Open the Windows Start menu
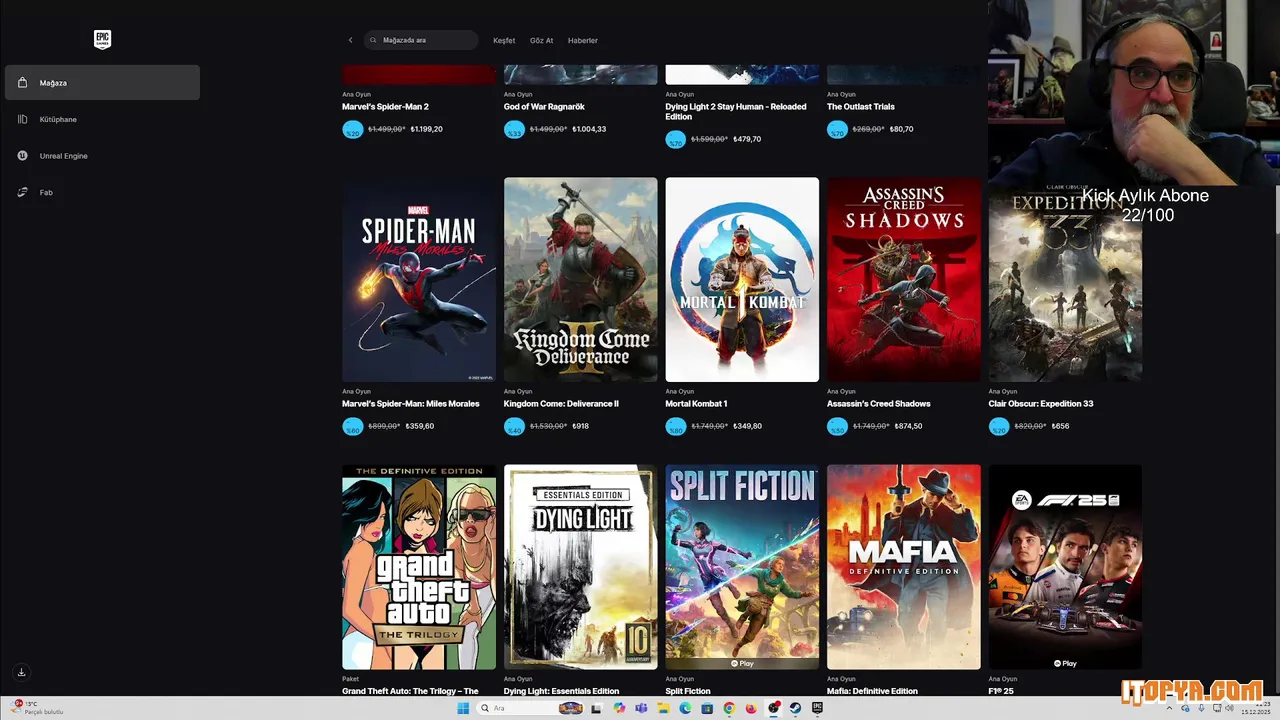The image size is (1280, 720). coord(463,708)
